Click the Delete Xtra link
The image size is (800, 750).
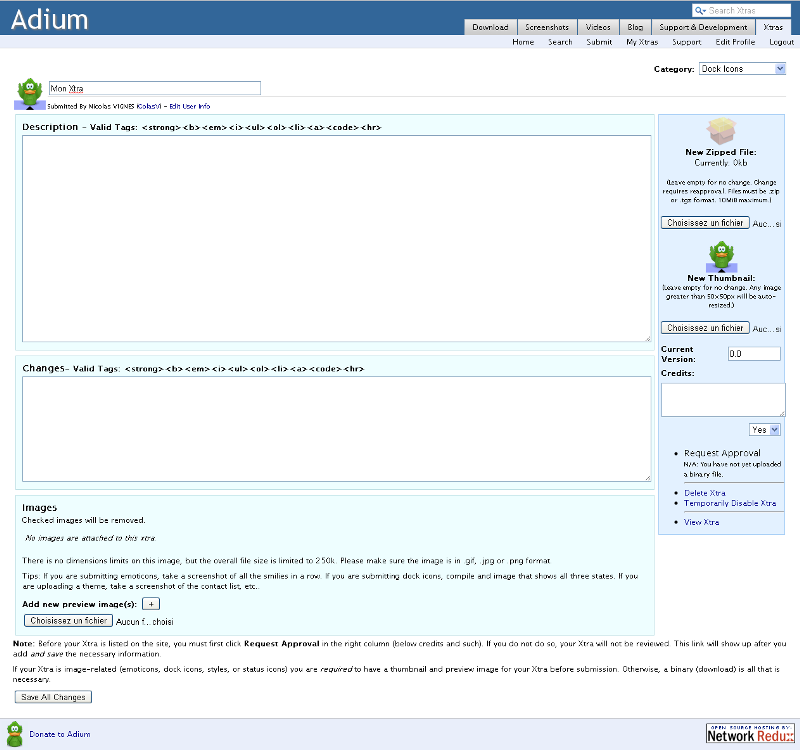click(x=705, y=493)
